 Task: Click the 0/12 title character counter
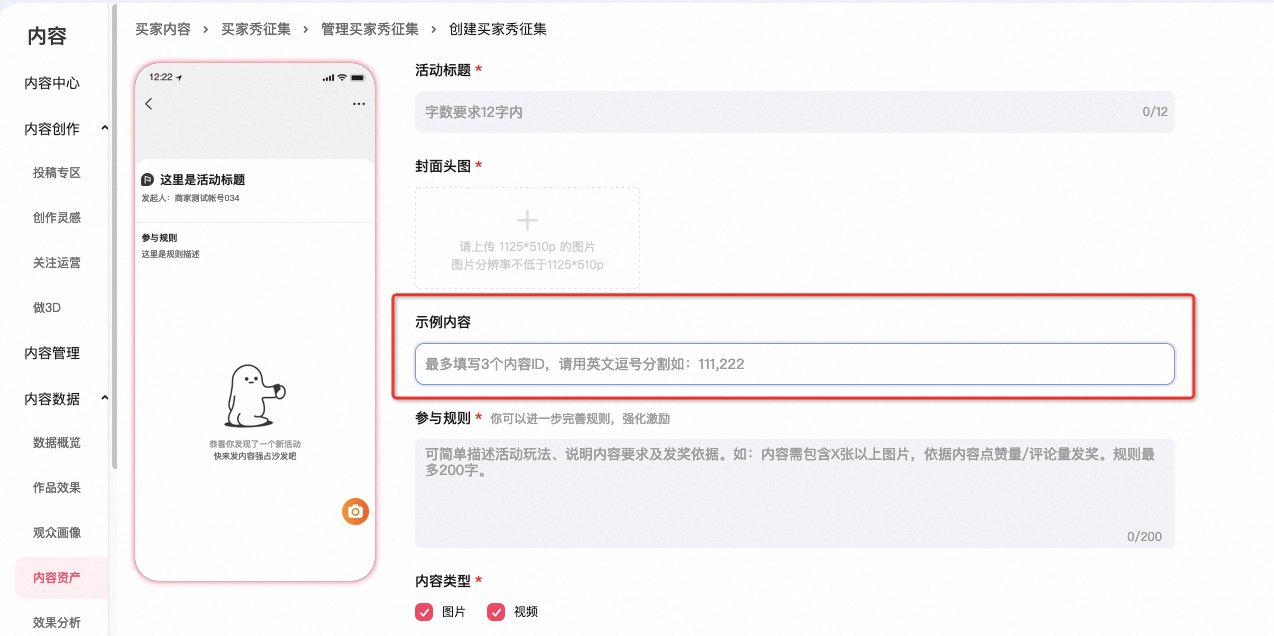[1155, 112]
